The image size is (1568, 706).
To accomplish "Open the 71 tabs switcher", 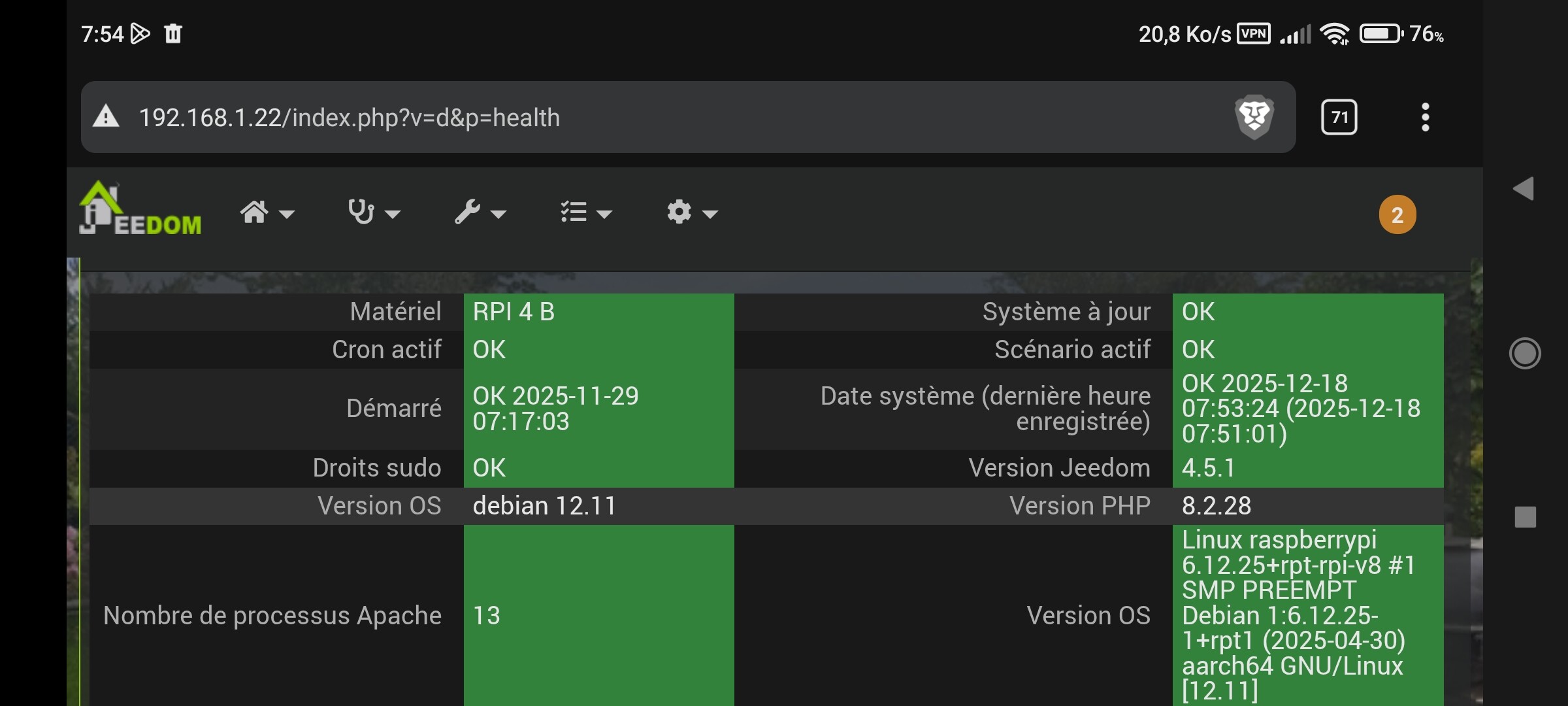I will [x=1339, y=118].
